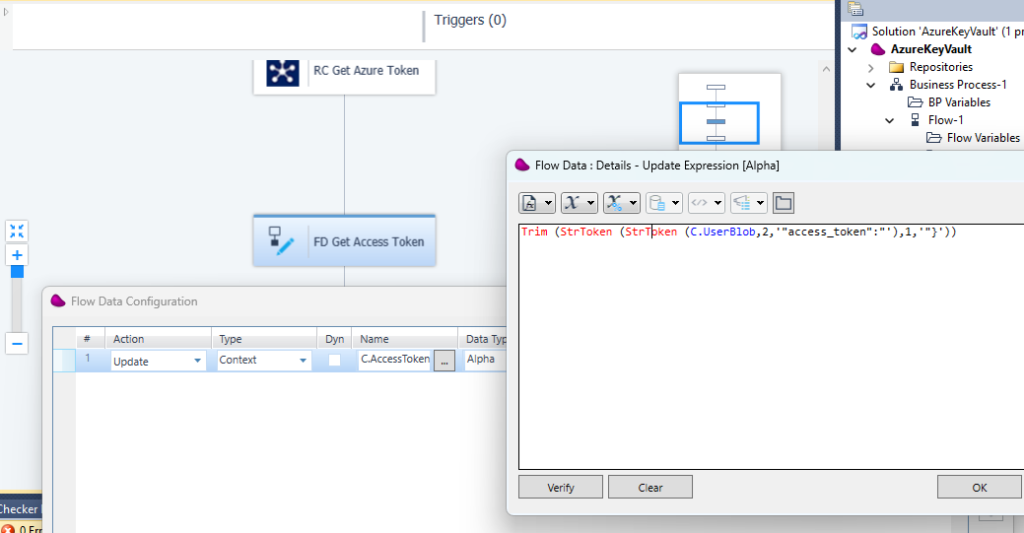Collapse the Business Process-1 node
Viewport: 1024px width, 533px height.
[x=871, y=85]
